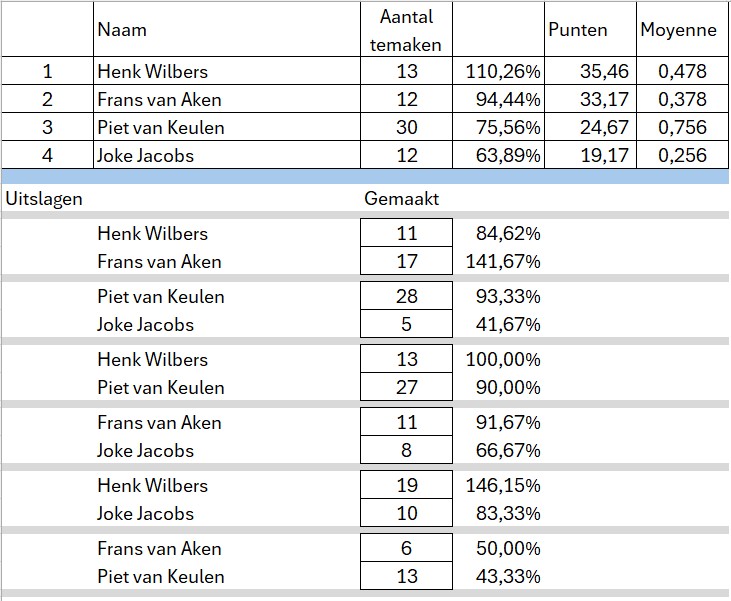Select the result cell showing 100,00%
This screenshot has height=601, width=731.
click(x=503, y=359)
